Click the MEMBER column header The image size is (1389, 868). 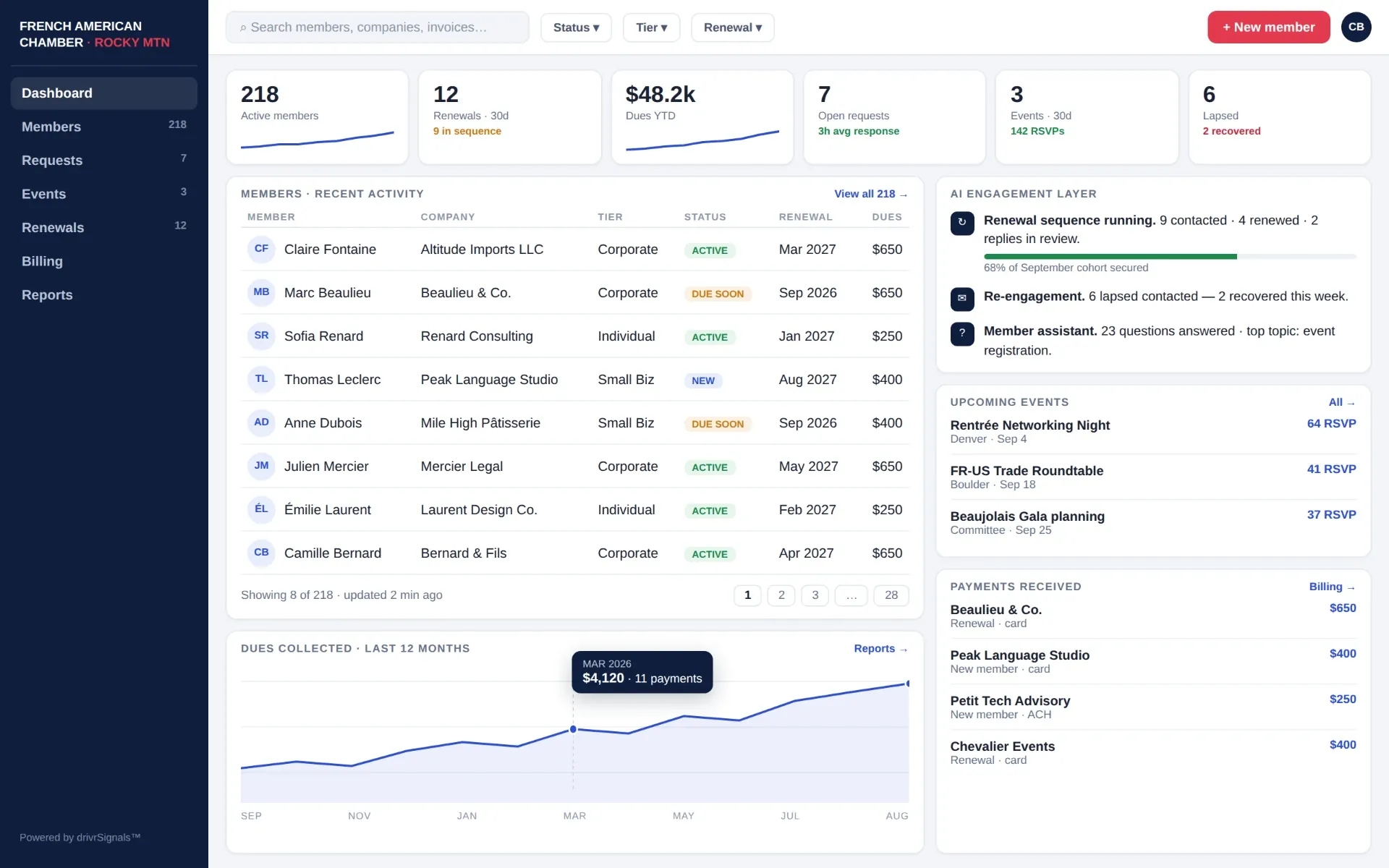click(x=271, y=217)
